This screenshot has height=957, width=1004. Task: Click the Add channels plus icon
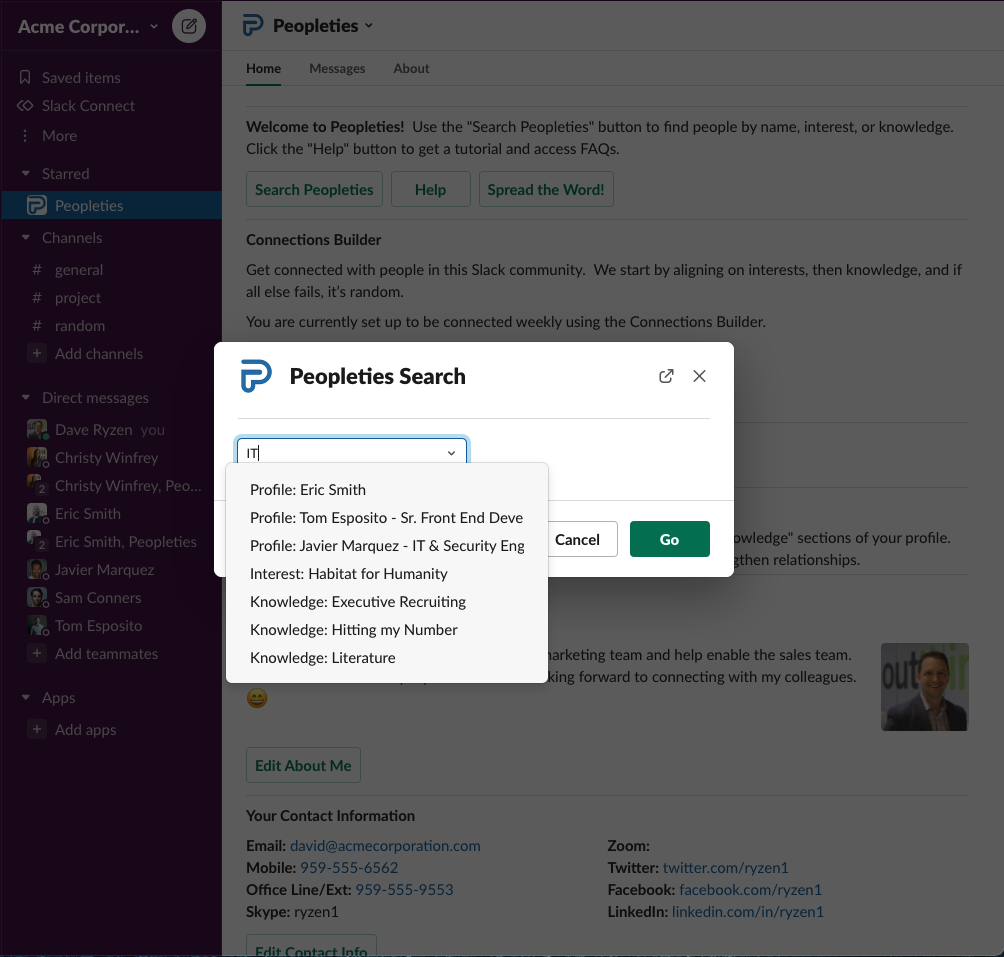click(36, 353)
